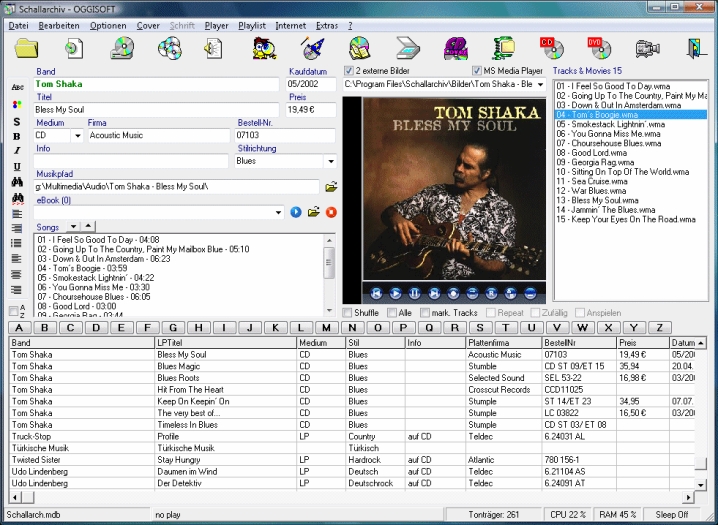Toggle the 2 externe Bilder checkbox
The image size is (718, 525).
[x=348, y=71]
